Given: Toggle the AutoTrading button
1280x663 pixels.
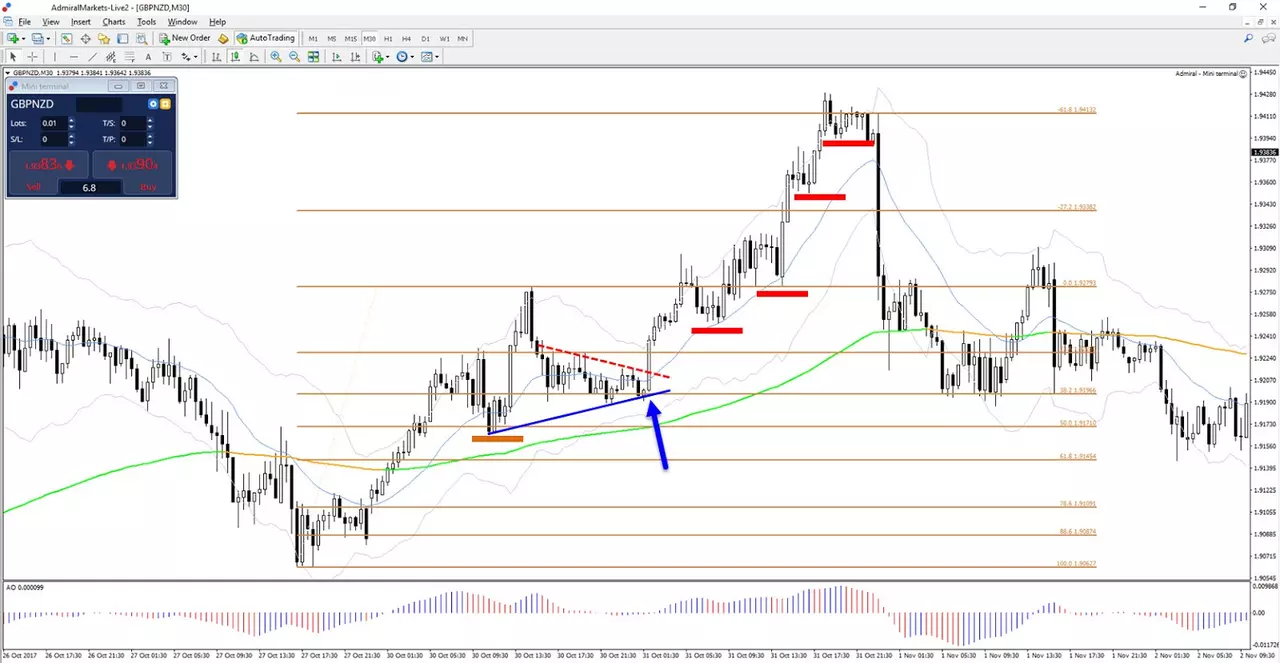Looking at the screenshot, I should [266, 38].
